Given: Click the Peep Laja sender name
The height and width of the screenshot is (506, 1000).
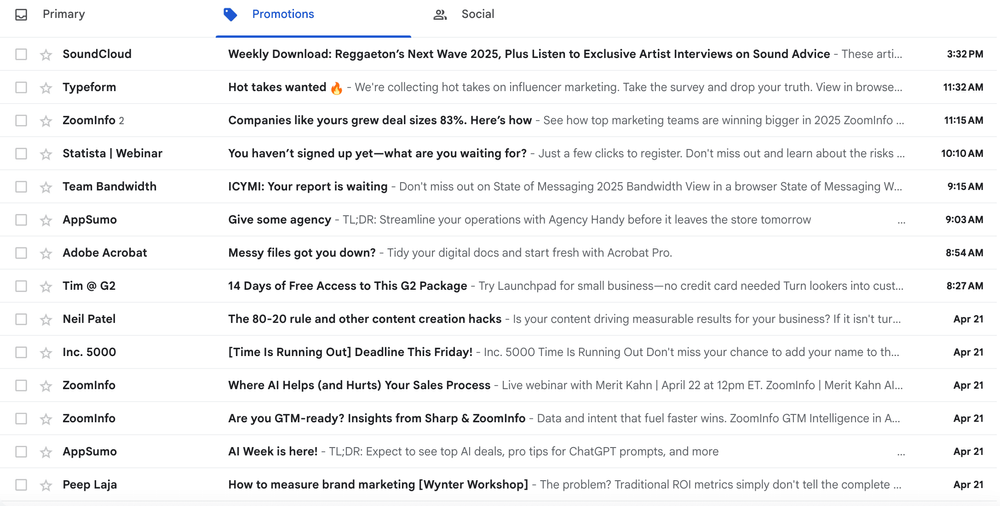Looking at the screenshot, I should click(x=90, y=486).
